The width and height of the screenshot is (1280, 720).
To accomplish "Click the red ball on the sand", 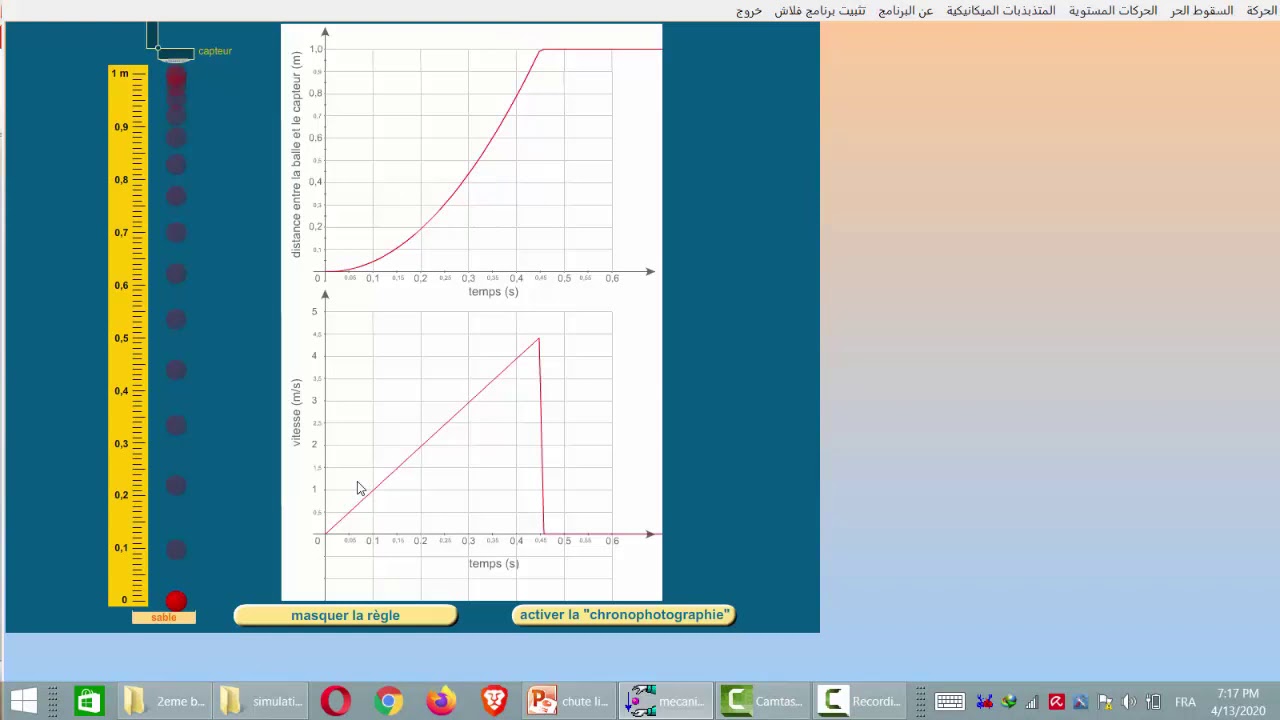I will pyautogui.click(x=176, y=601).
